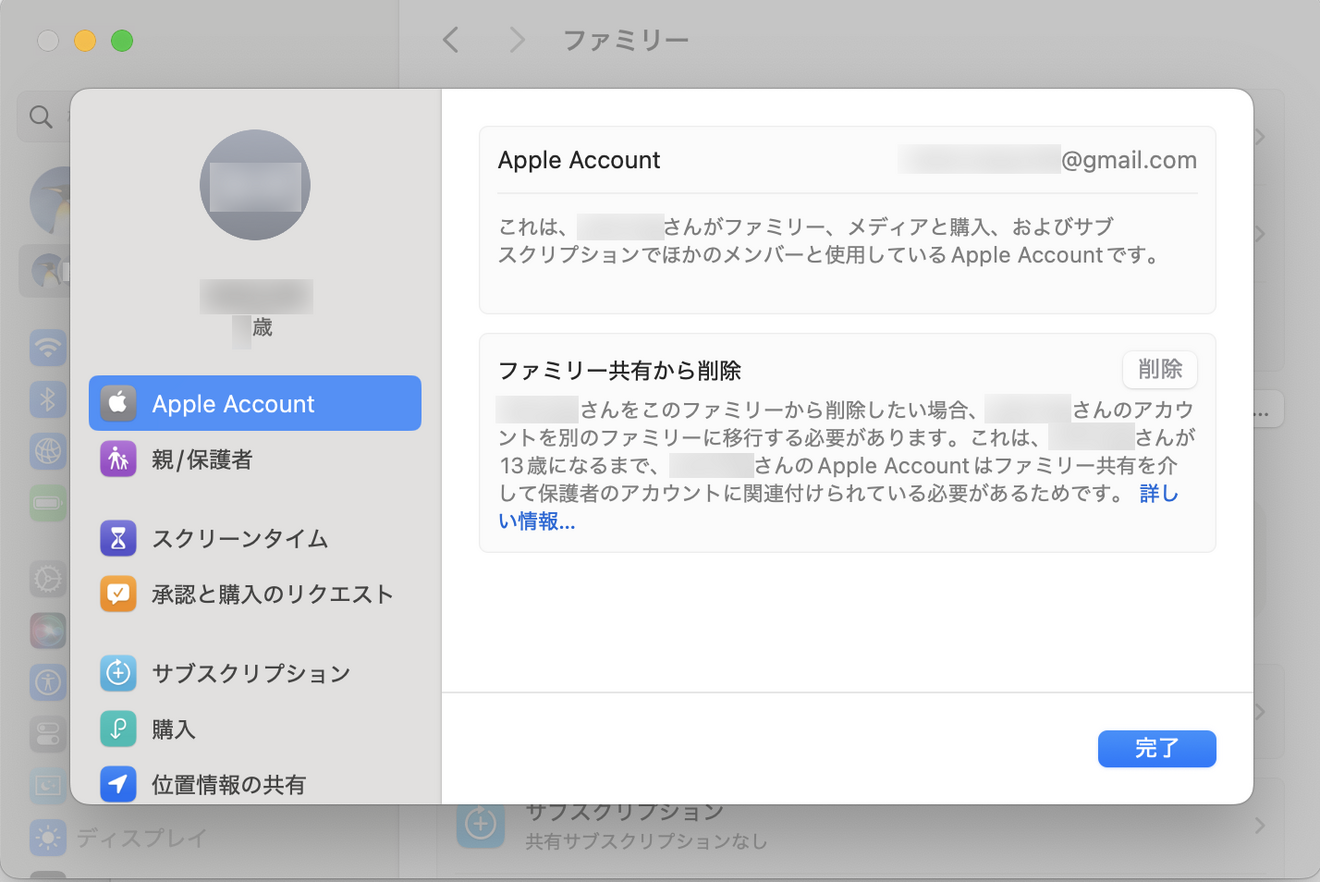The width and height of the screenshot is (1320, 882).
Task: Click the green purchases icon
Action: click(118, 729)
